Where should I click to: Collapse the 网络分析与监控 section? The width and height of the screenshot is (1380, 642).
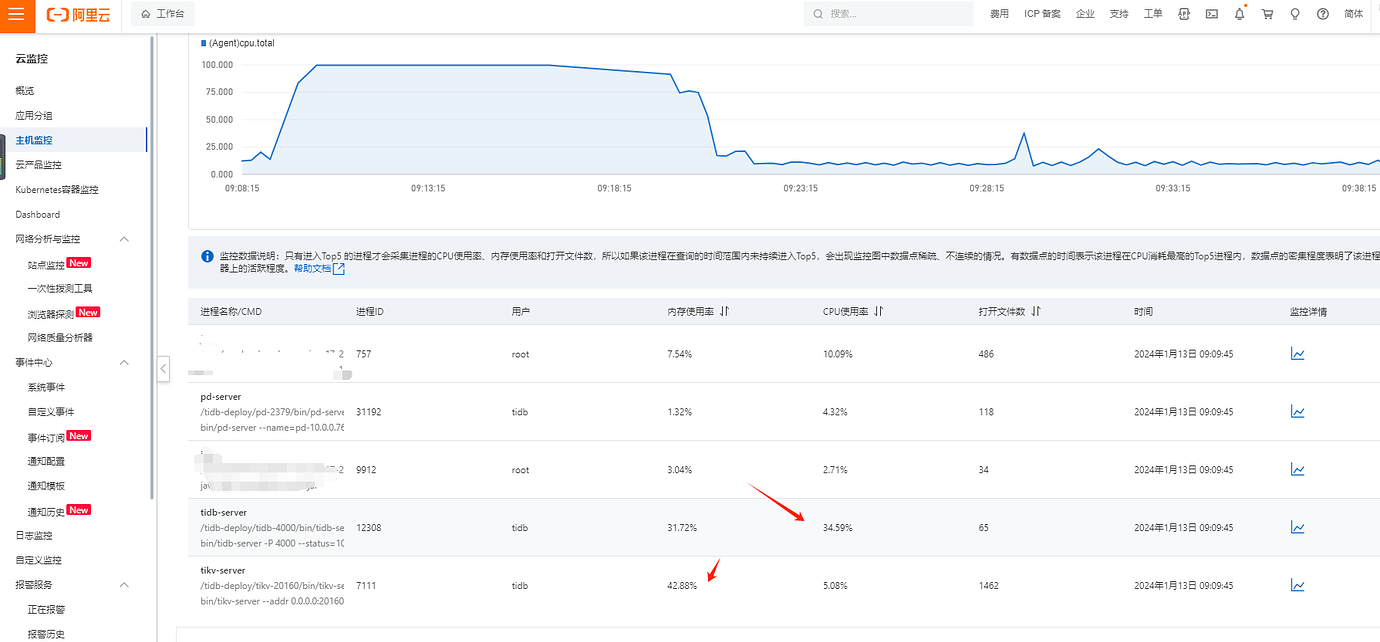point(124,239)
